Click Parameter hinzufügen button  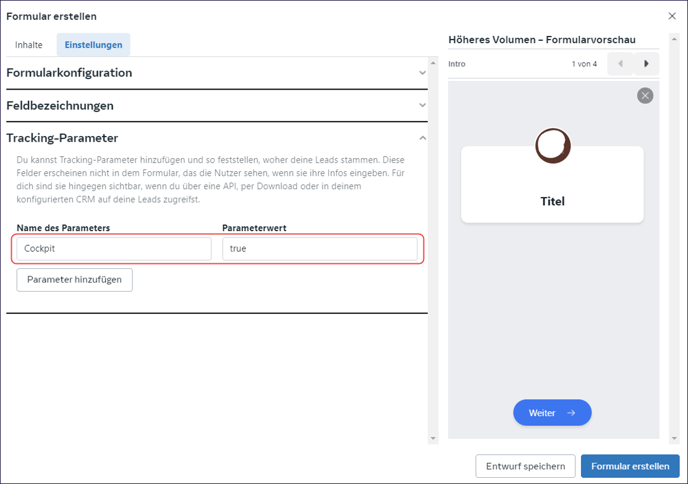(75, 280)
